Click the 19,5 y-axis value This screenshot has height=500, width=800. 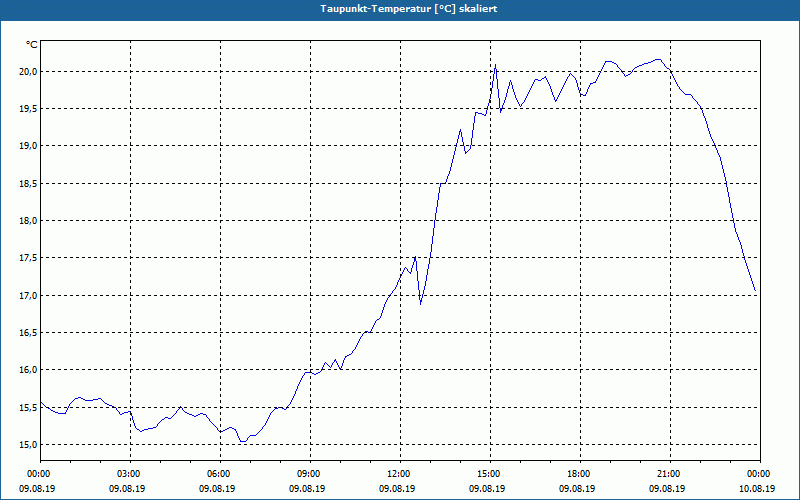[x=29, y=109]
